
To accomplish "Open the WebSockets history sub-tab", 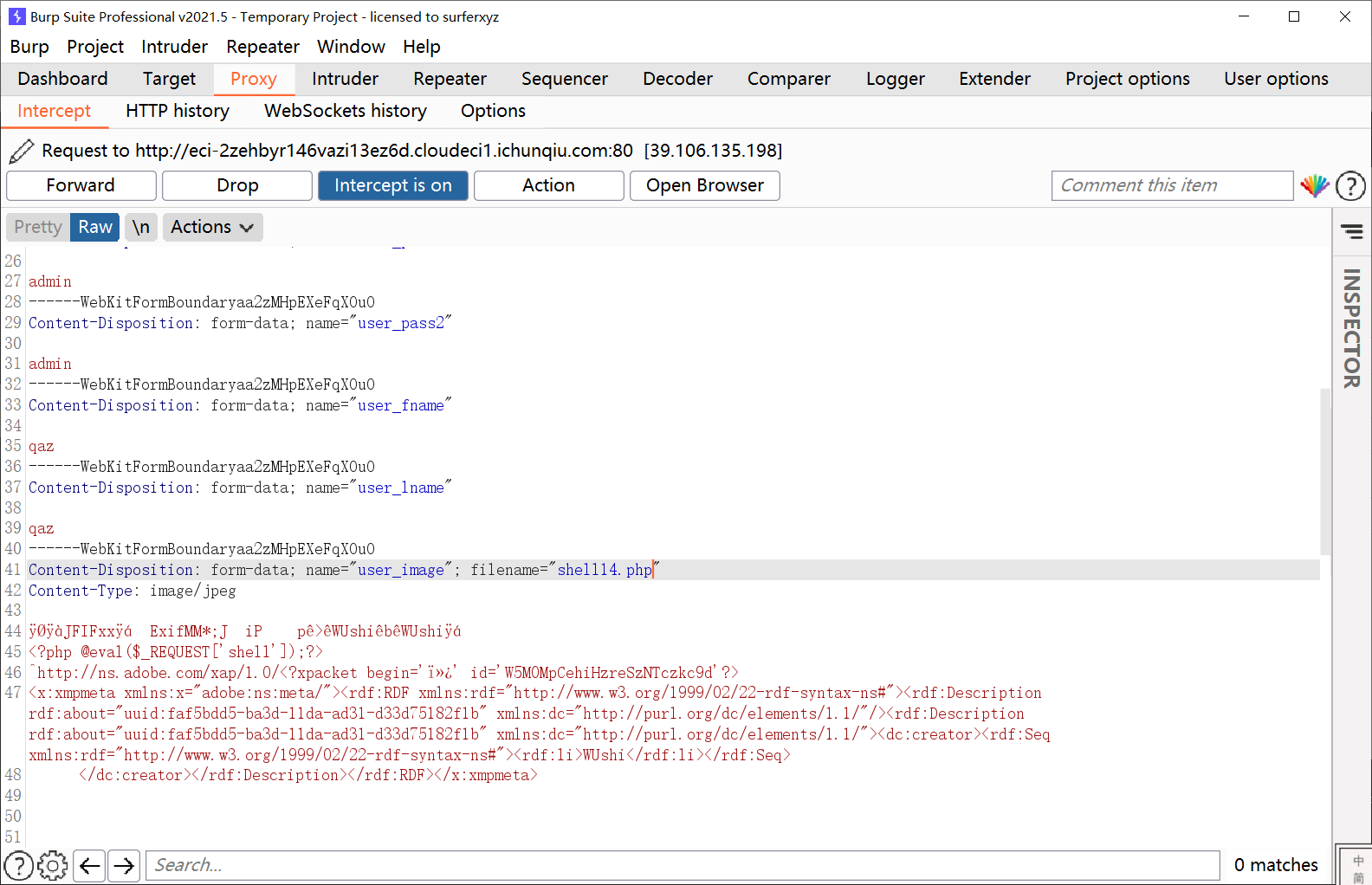I will click(x=346, y=111).
